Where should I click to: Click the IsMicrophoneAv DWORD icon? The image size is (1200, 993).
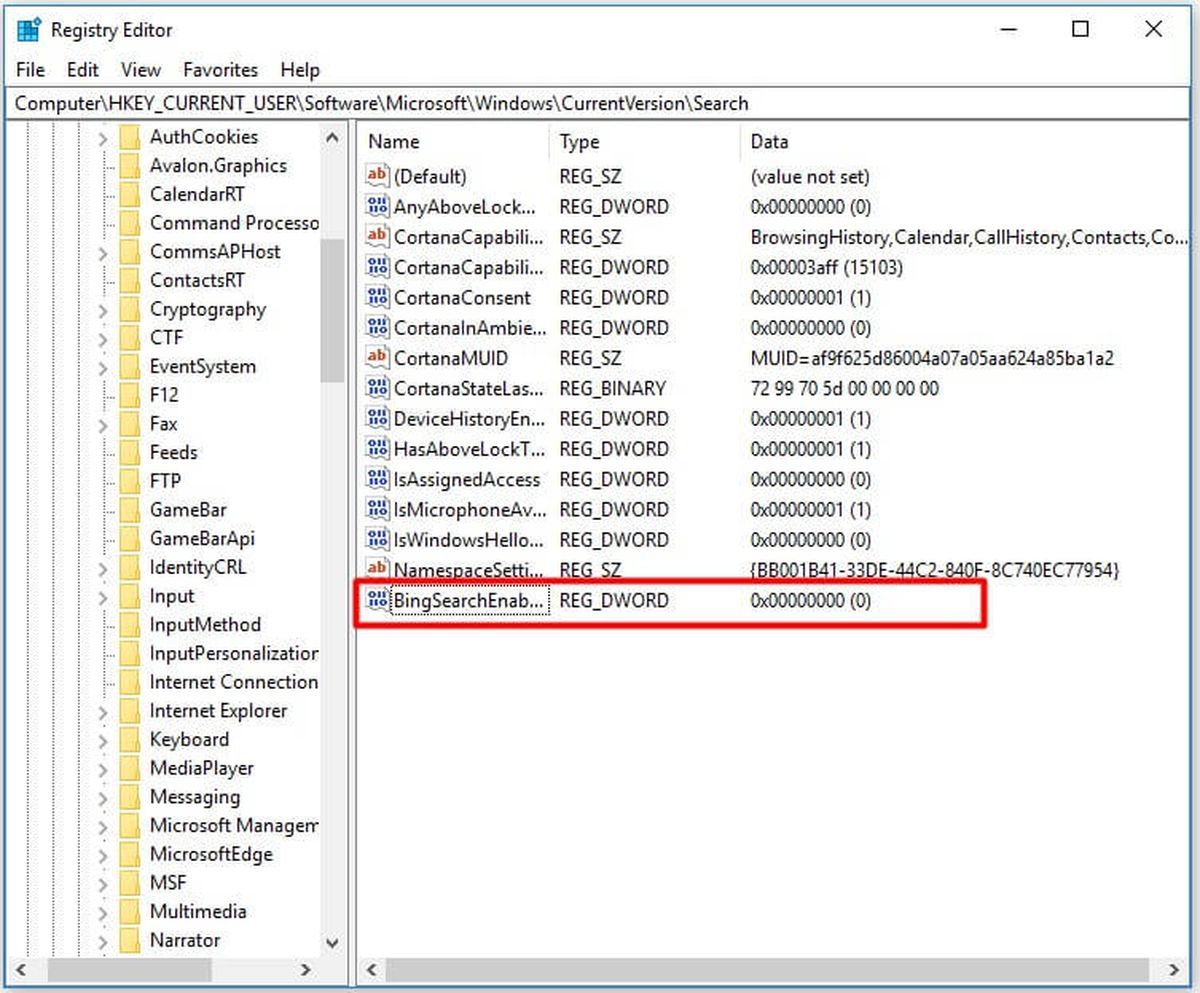(x=377, y=508)
